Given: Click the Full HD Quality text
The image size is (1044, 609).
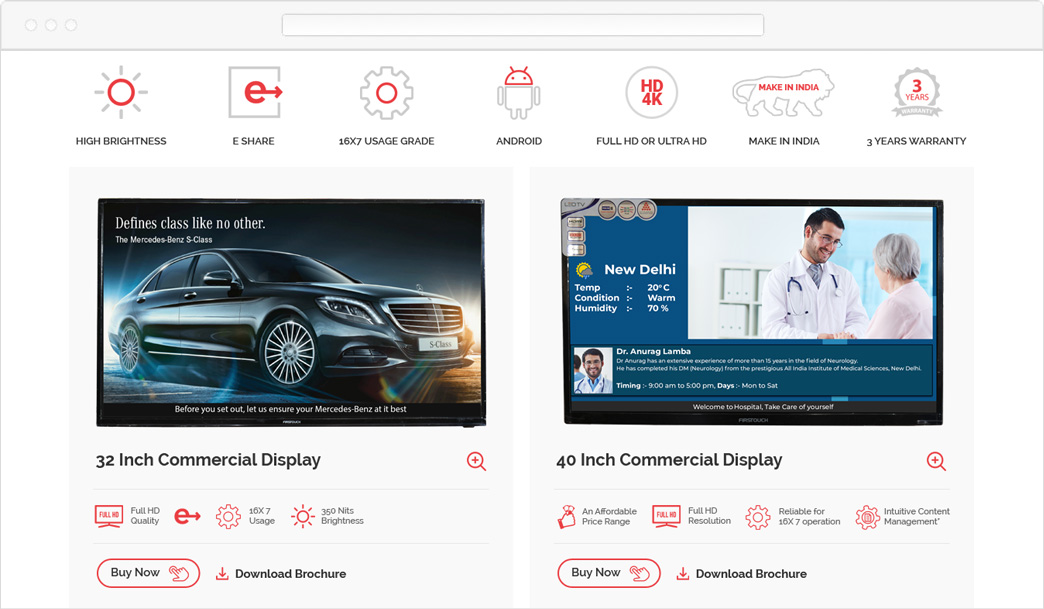Looking at the screenshot, I should point(145,516).
